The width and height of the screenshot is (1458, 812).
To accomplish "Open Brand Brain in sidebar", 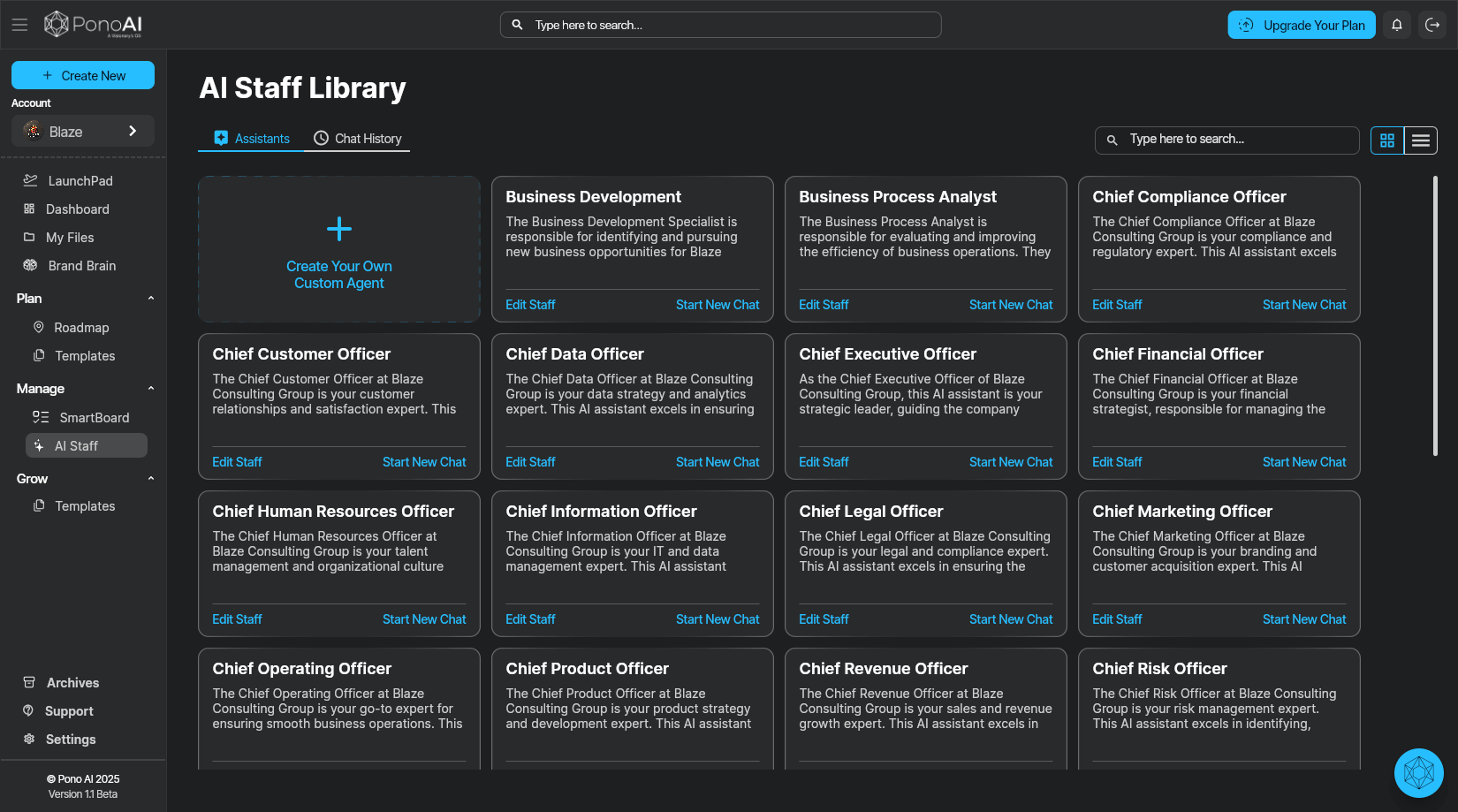I will coord(81,266).
